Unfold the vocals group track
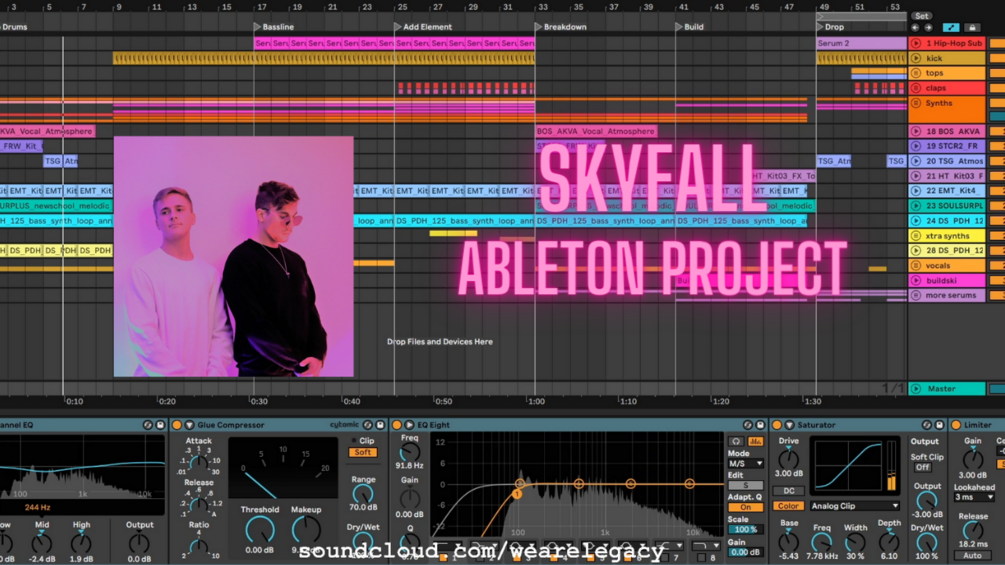Screen dimensions: 1005x565 [916, 266]
